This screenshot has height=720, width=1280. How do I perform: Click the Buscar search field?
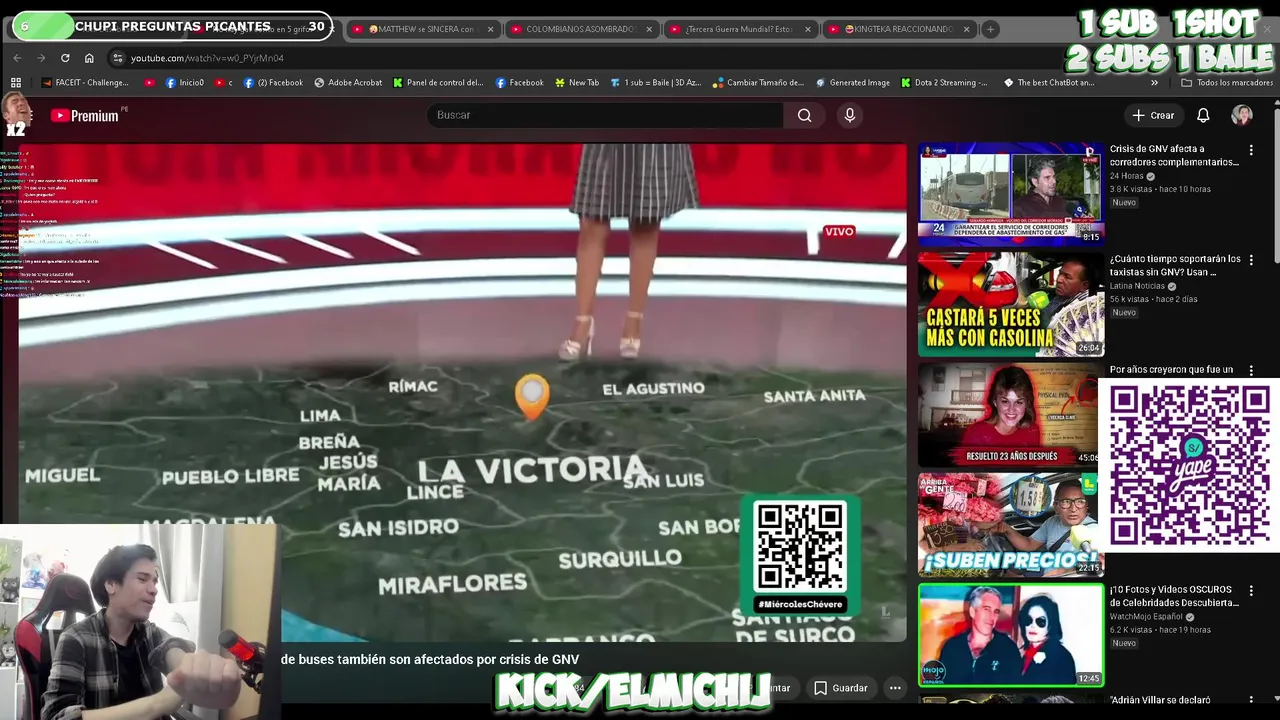coord(605,115)
